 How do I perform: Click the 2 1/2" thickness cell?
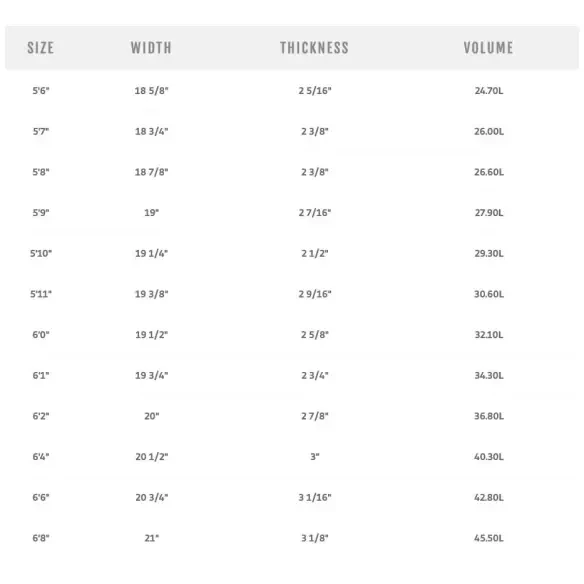tap(315, 253)
